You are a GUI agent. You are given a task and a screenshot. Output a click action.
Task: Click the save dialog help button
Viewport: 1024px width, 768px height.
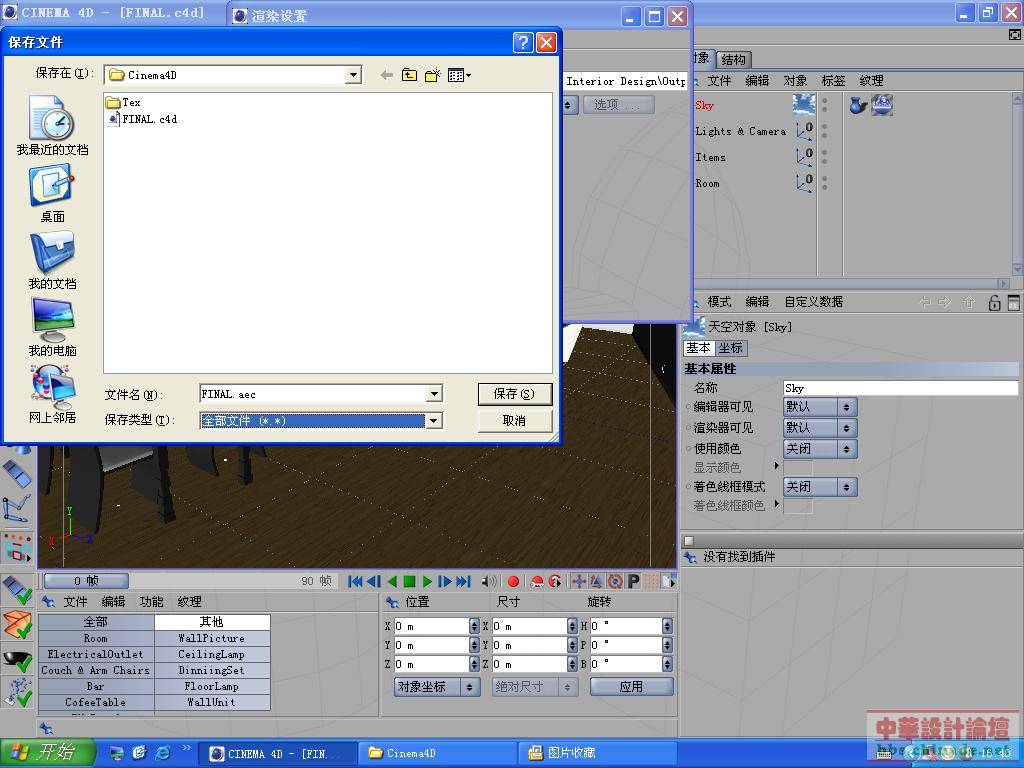tap(523, 42)
